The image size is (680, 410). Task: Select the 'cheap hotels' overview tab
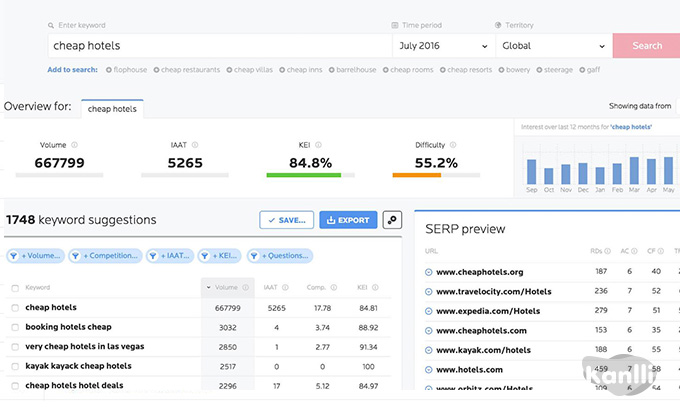point(112,109)
